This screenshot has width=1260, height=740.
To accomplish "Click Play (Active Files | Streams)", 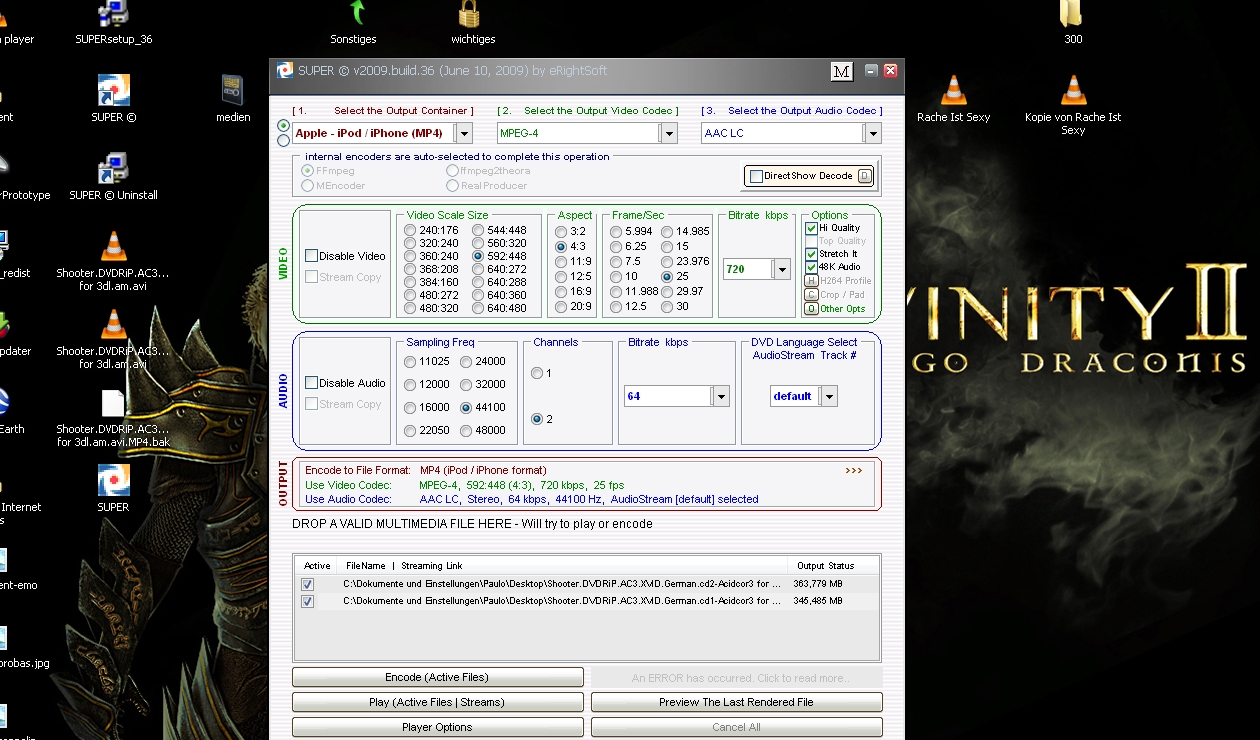I will click(x=437, y=702).
